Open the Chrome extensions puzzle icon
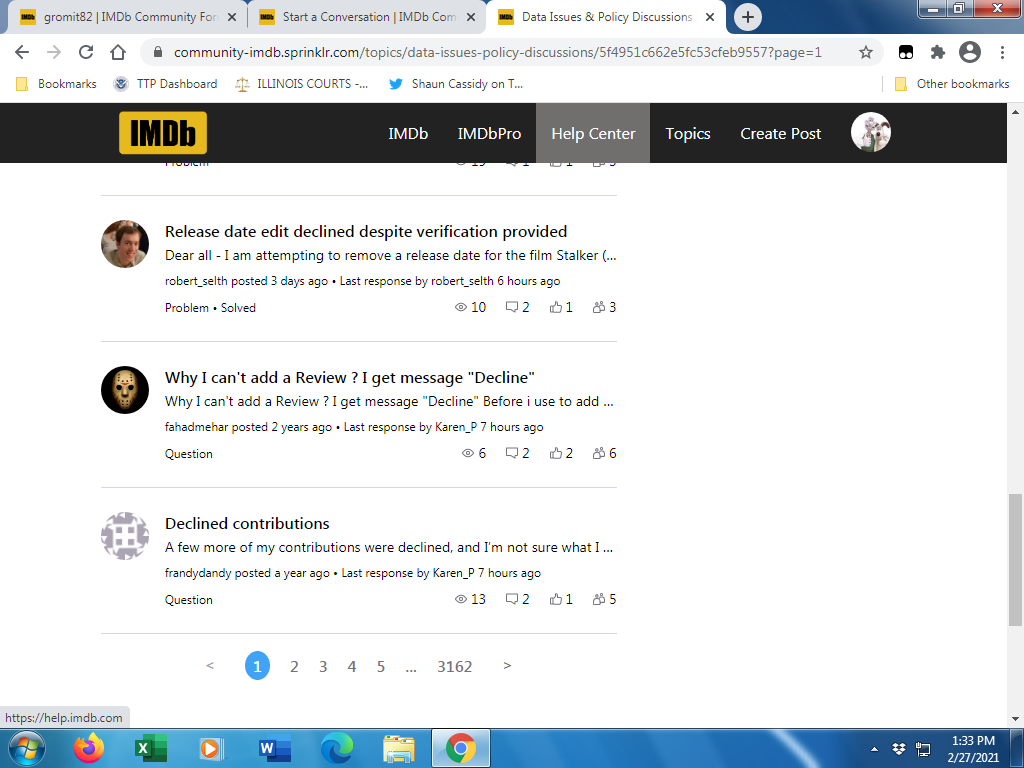 [x=937, y=52]
